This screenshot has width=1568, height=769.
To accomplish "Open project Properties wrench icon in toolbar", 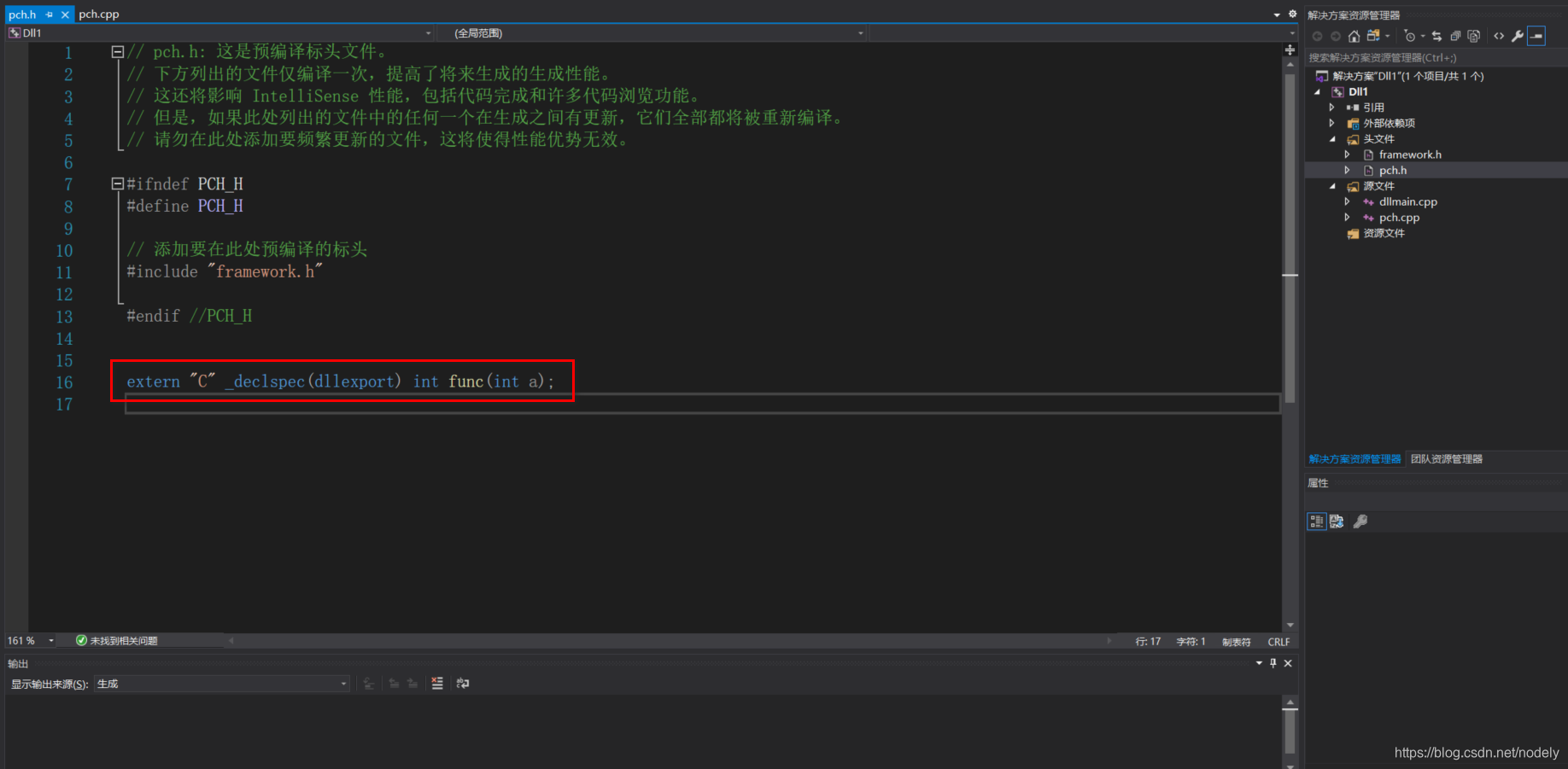I will click(x=1518, y=36).
